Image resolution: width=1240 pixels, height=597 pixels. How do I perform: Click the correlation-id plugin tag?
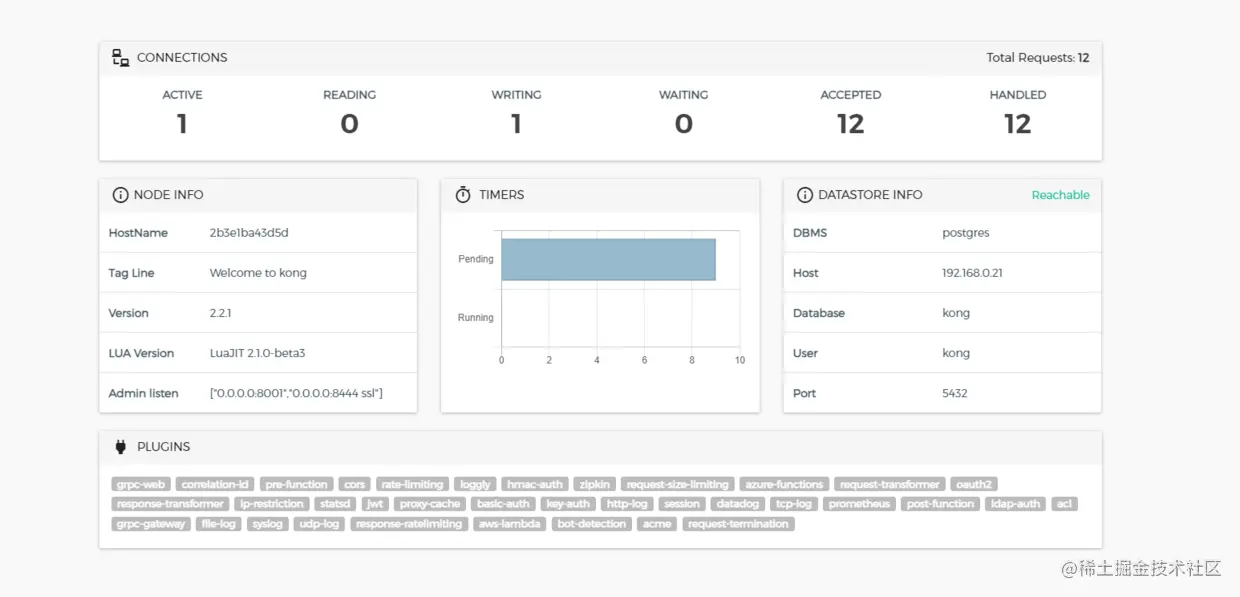pos(215,484)
